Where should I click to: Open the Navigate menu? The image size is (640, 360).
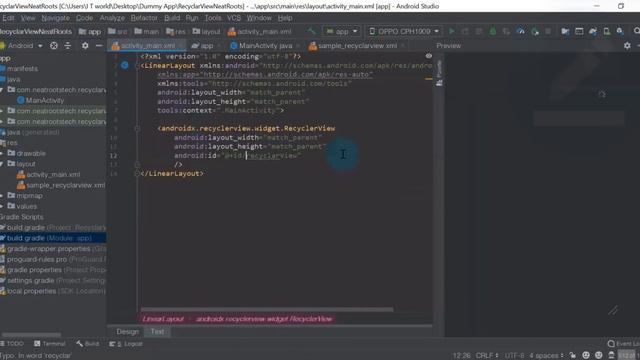[56, 18]
